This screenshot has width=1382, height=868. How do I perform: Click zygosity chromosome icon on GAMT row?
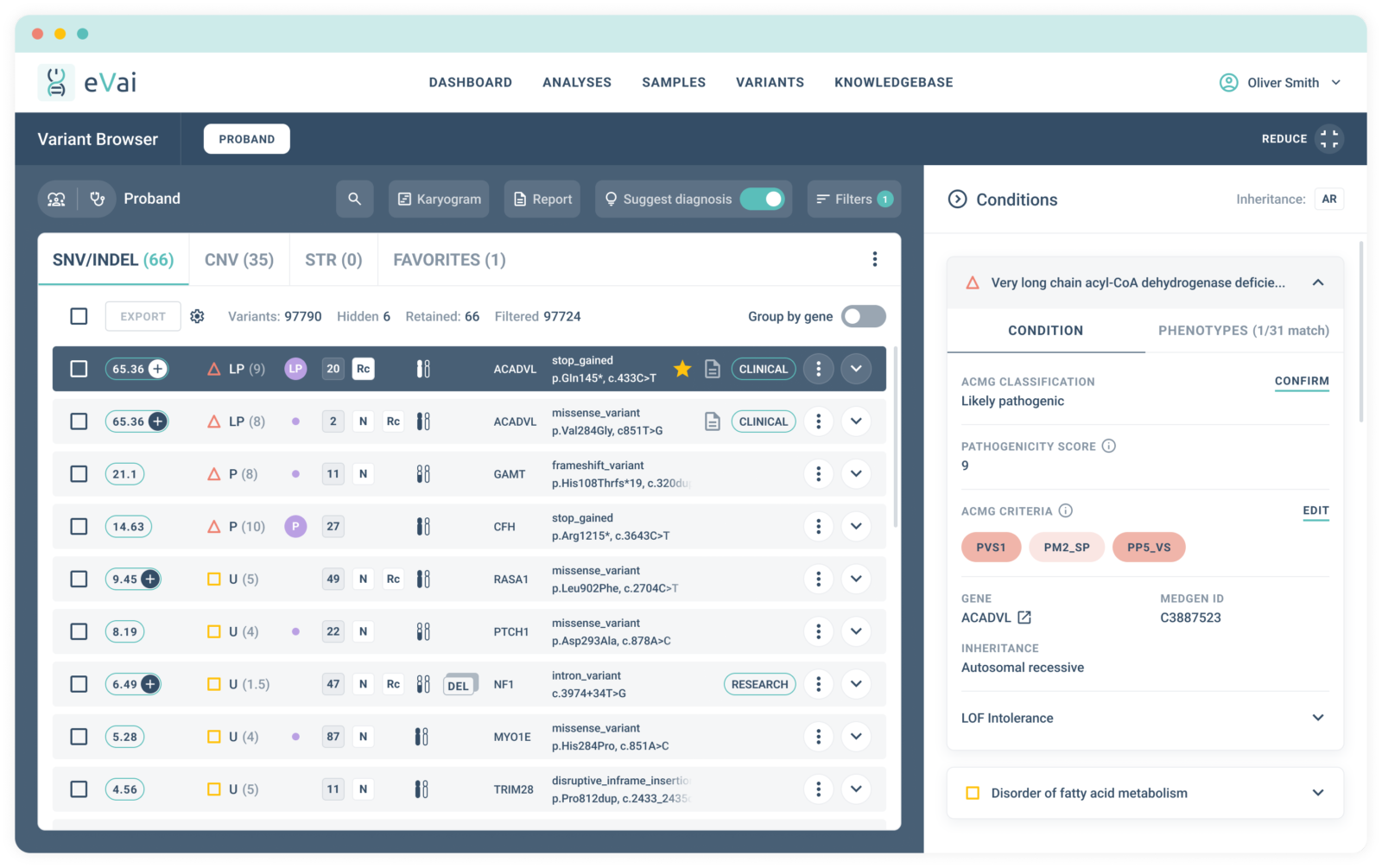click(x=423, y=473)
